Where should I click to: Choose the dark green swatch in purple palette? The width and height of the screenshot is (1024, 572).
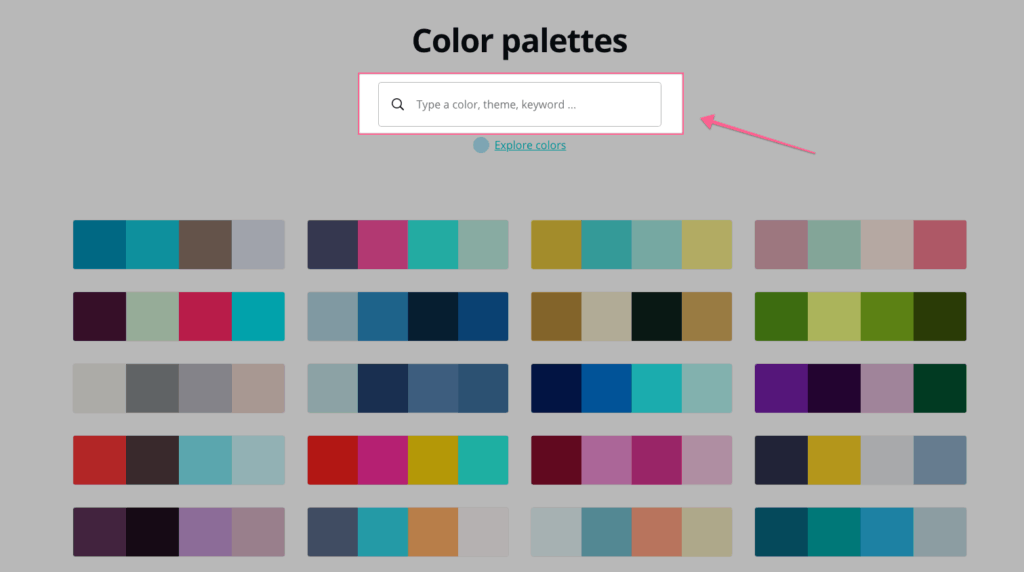[x=940, y=388]
